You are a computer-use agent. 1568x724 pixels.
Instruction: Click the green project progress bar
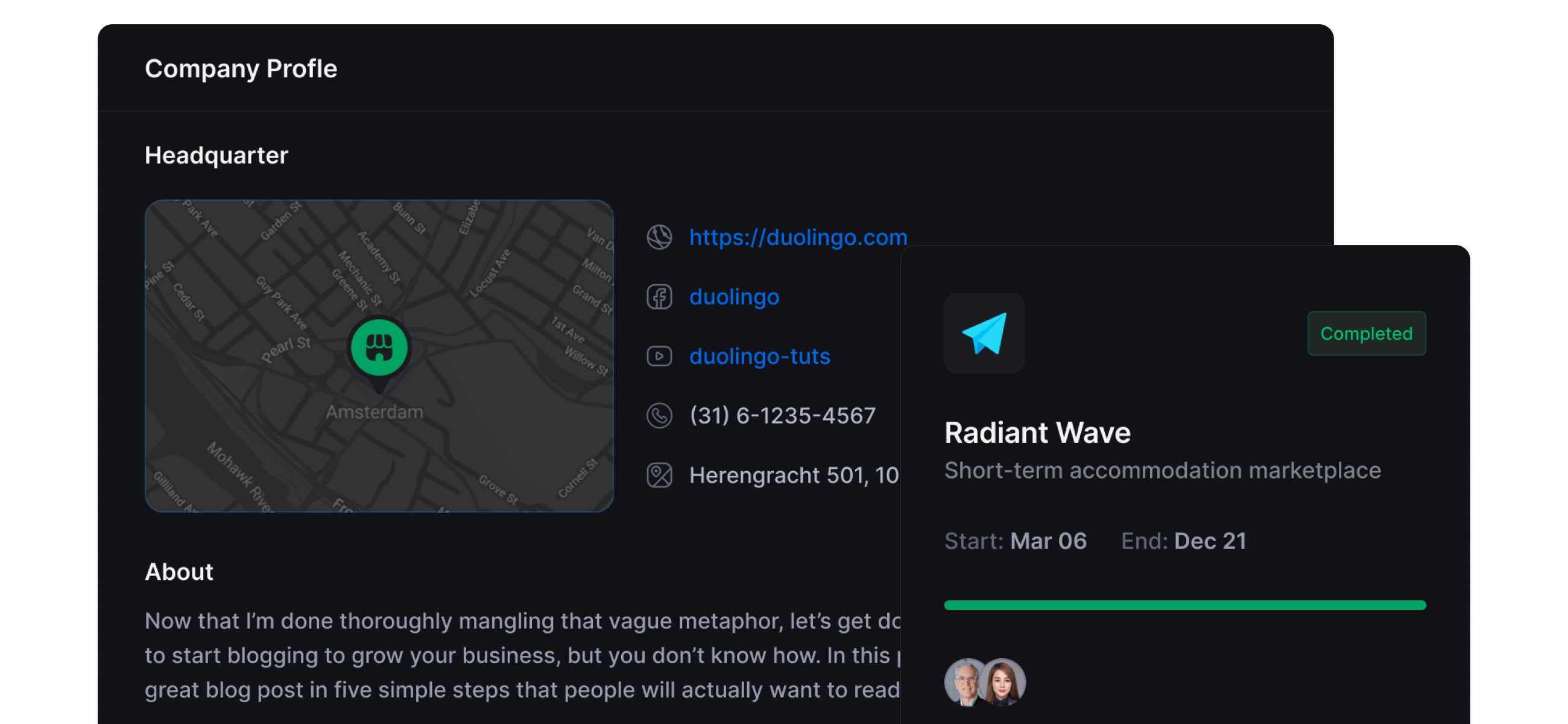[x=1184, y=605]
